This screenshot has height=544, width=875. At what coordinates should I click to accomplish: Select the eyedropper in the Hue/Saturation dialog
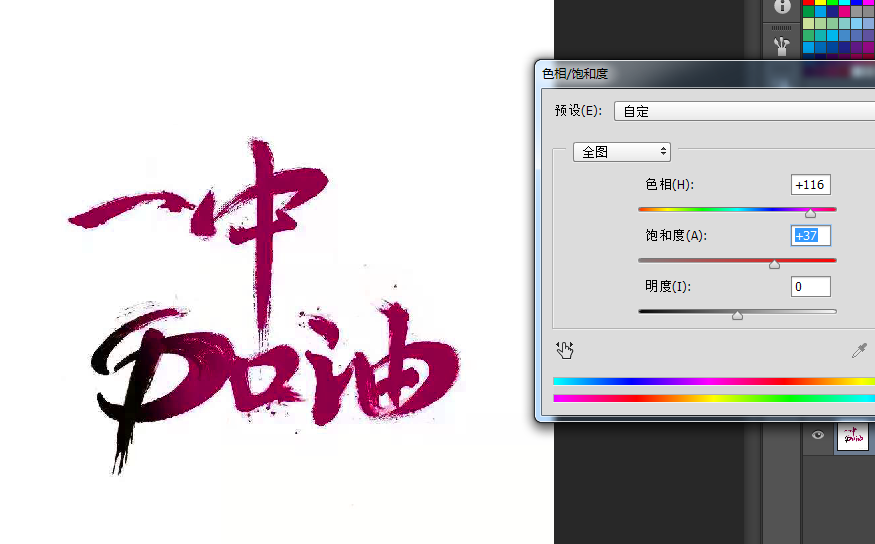tap(859, 350)
